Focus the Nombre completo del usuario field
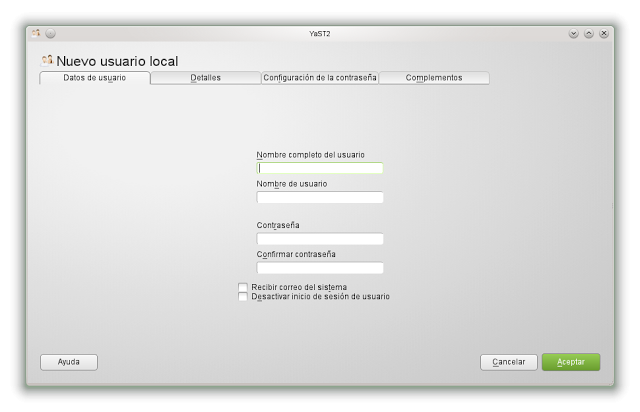The width and height of the screenshot is (640, 412). coord(320,168)
